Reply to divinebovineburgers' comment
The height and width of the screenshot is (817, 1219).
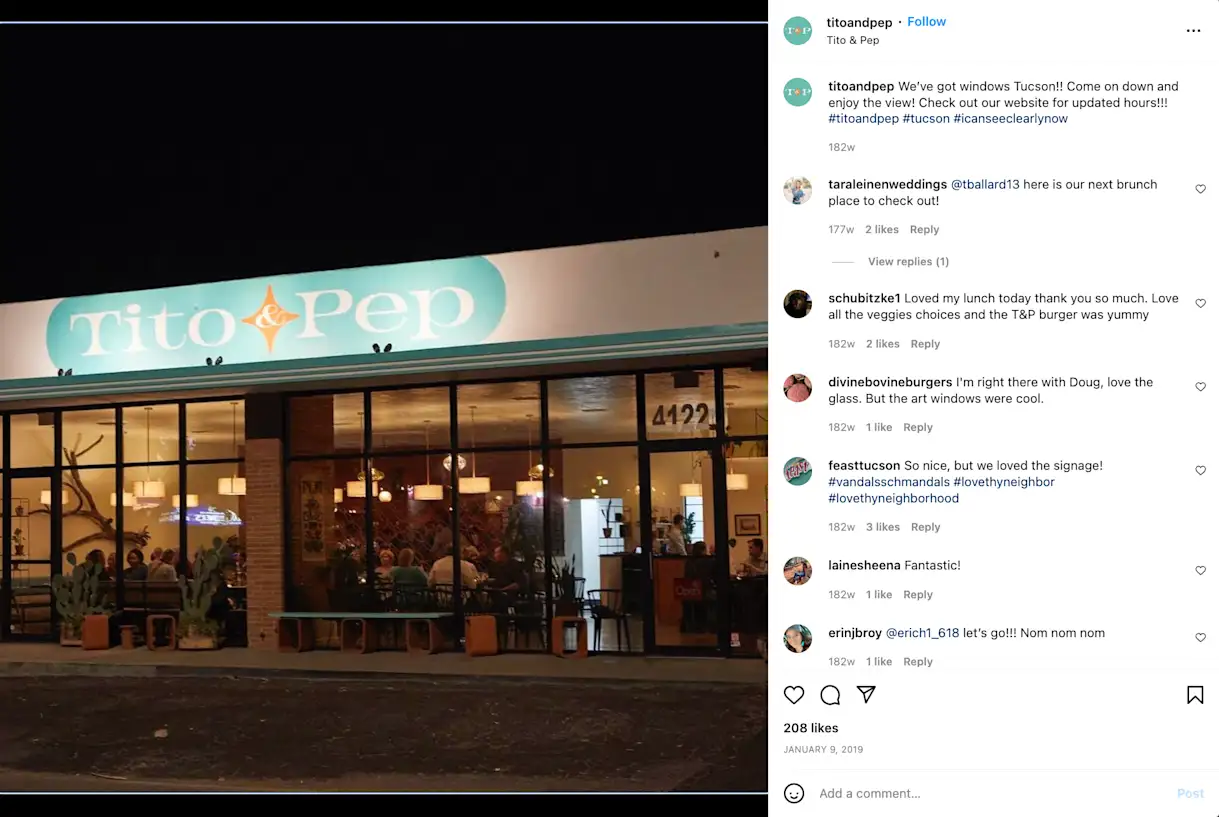point(918,427)
